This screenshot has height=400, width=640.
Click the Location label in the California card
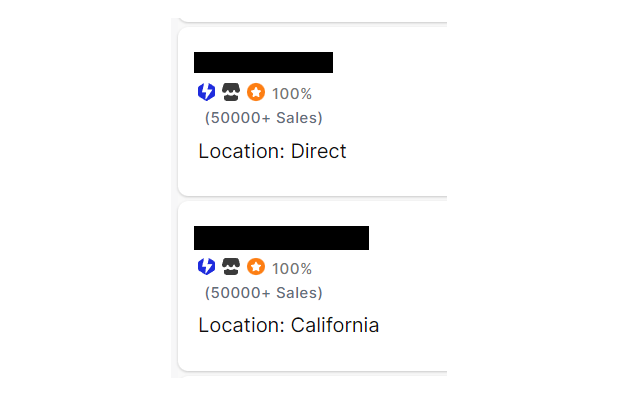[x=242, y=325]
